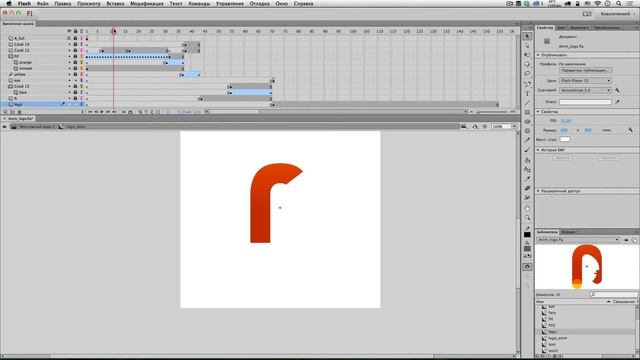Screen dimensions: 640x360
Task: Click the Publish Settings button
Action: 585,71
